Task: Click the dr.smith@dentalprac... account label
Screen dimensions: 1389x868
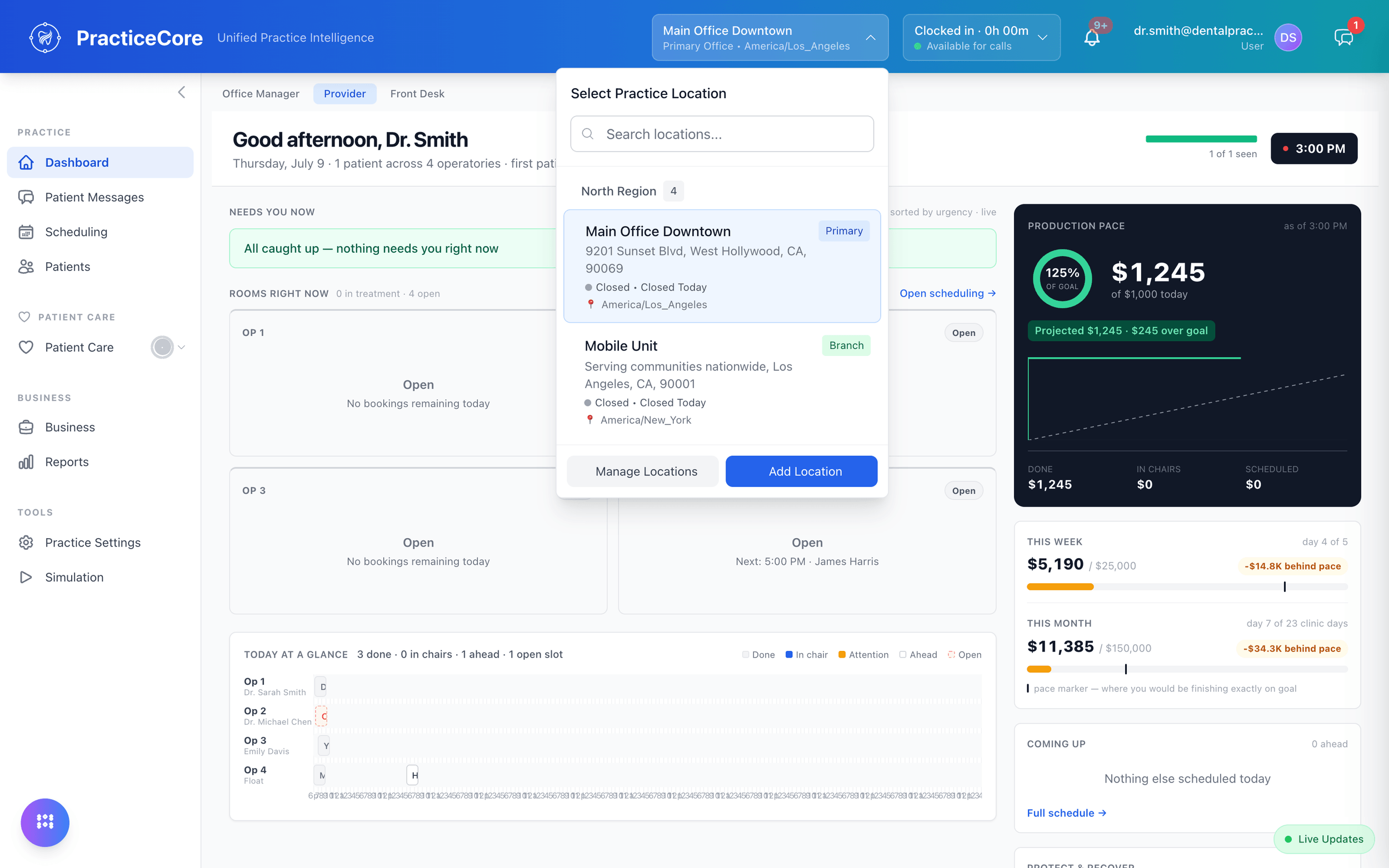Action: point(1198,31)
